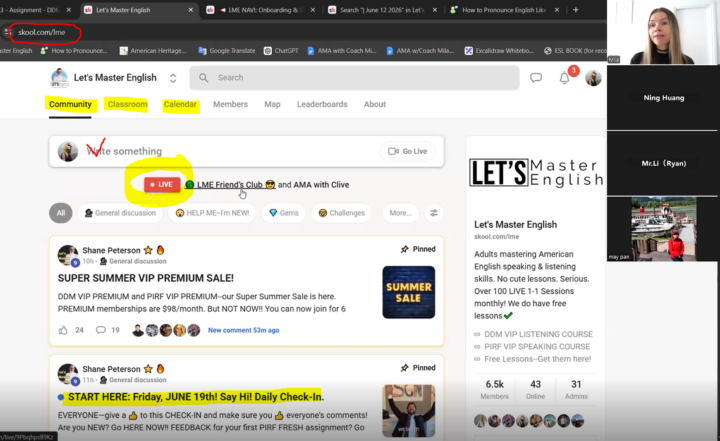This screenshot has width=720, height=441.
Task: Open comments on the Summer Sale post
Action: (x=101, y=330)
